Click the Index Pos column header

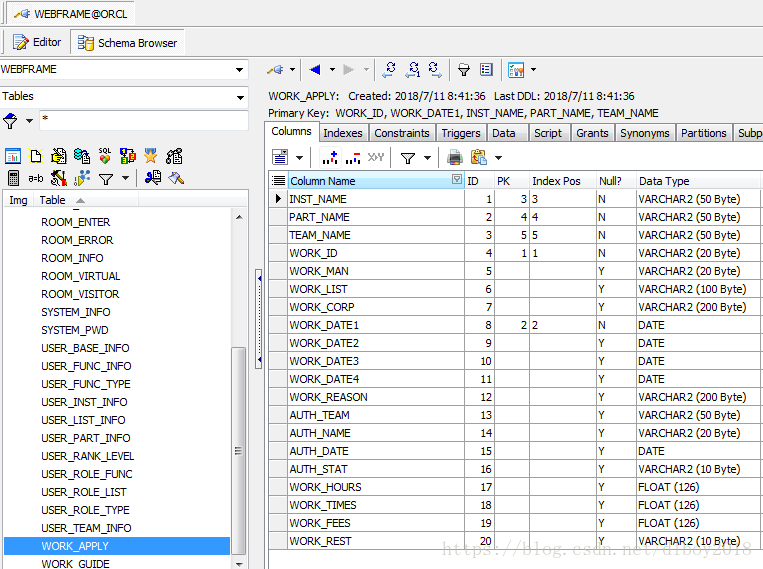(562, 181)
